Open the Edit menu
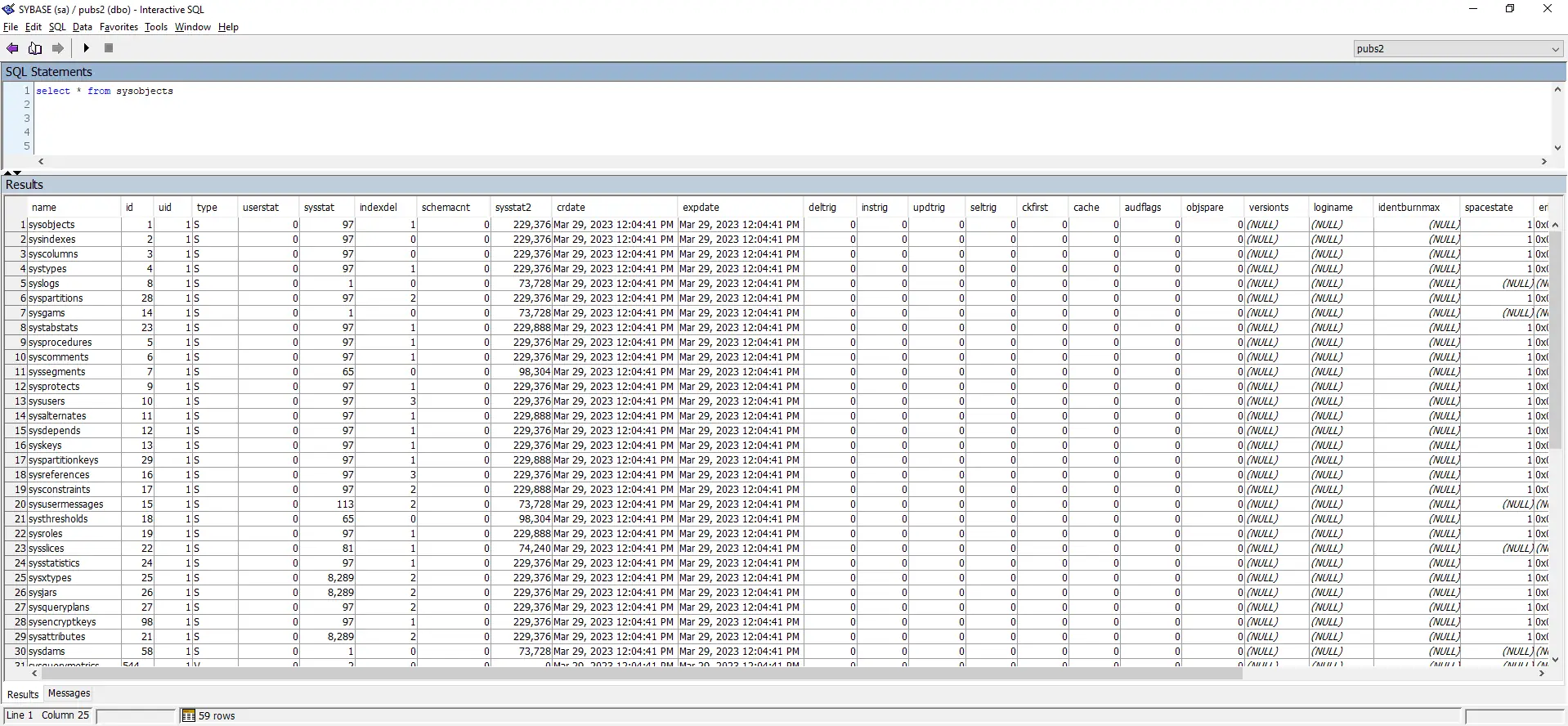 coord(34,27)
